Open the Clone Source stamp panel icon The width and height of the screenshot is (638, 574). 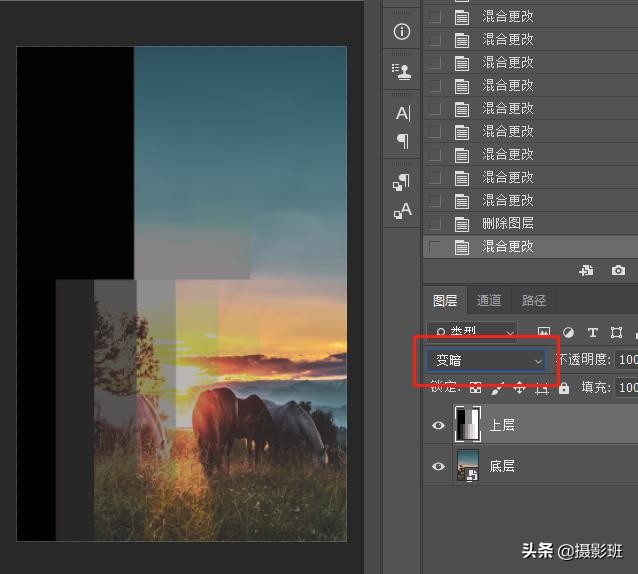click(x=402, y=72)
